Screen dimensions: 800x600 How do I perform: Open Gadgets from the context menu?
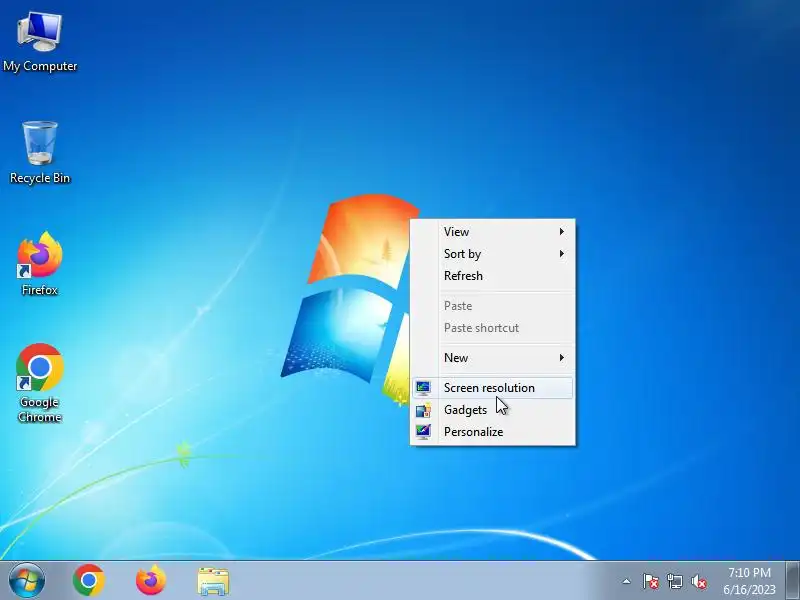tap(493, 410)
